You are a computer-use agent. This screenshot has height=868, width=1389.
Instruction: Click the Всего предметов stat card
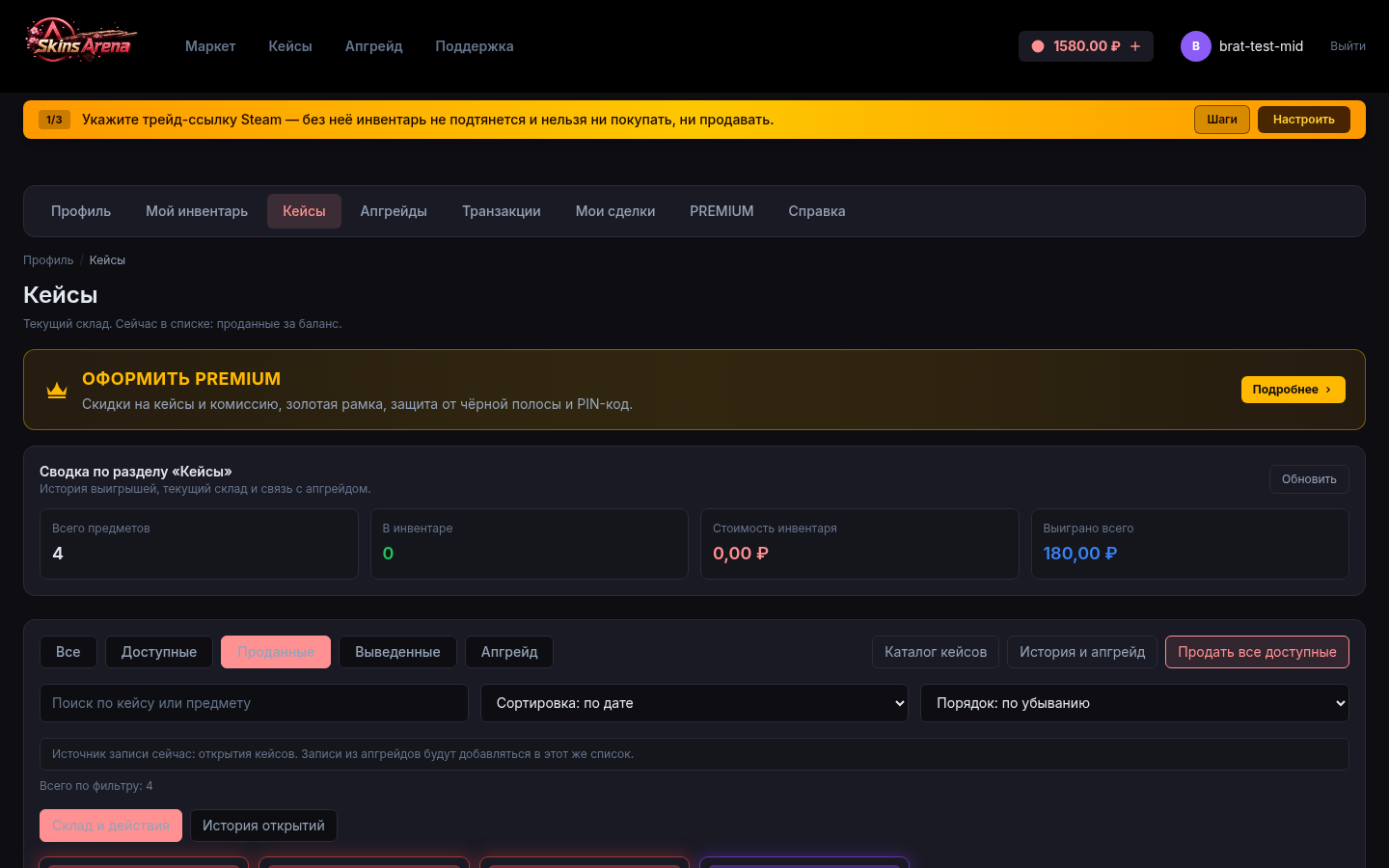199,544
